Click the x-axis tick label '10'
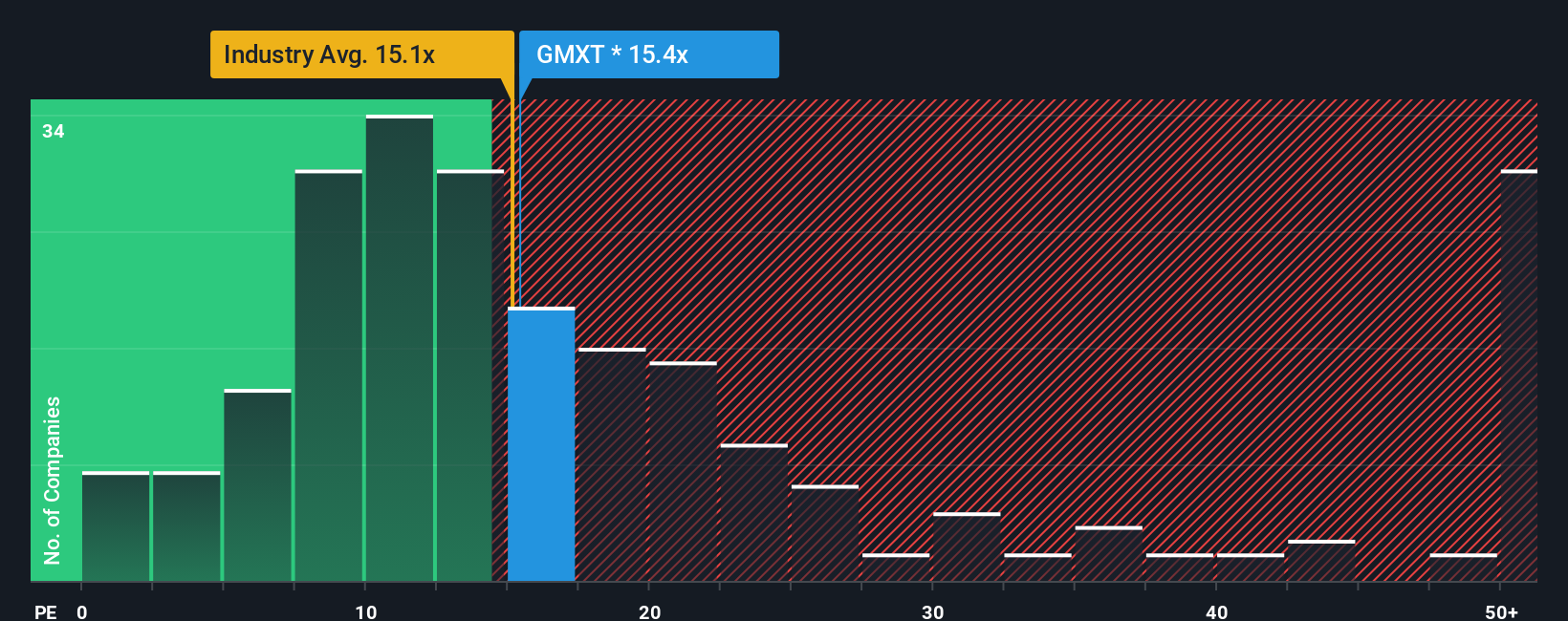This screenshot has width=1568, height=621. click(x=366, y=611)
